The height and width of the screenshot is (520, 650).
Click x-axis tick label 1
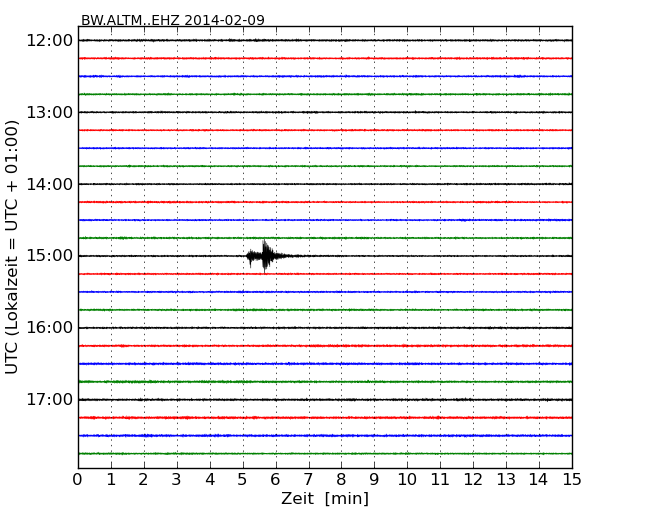[x=111, y=479]
